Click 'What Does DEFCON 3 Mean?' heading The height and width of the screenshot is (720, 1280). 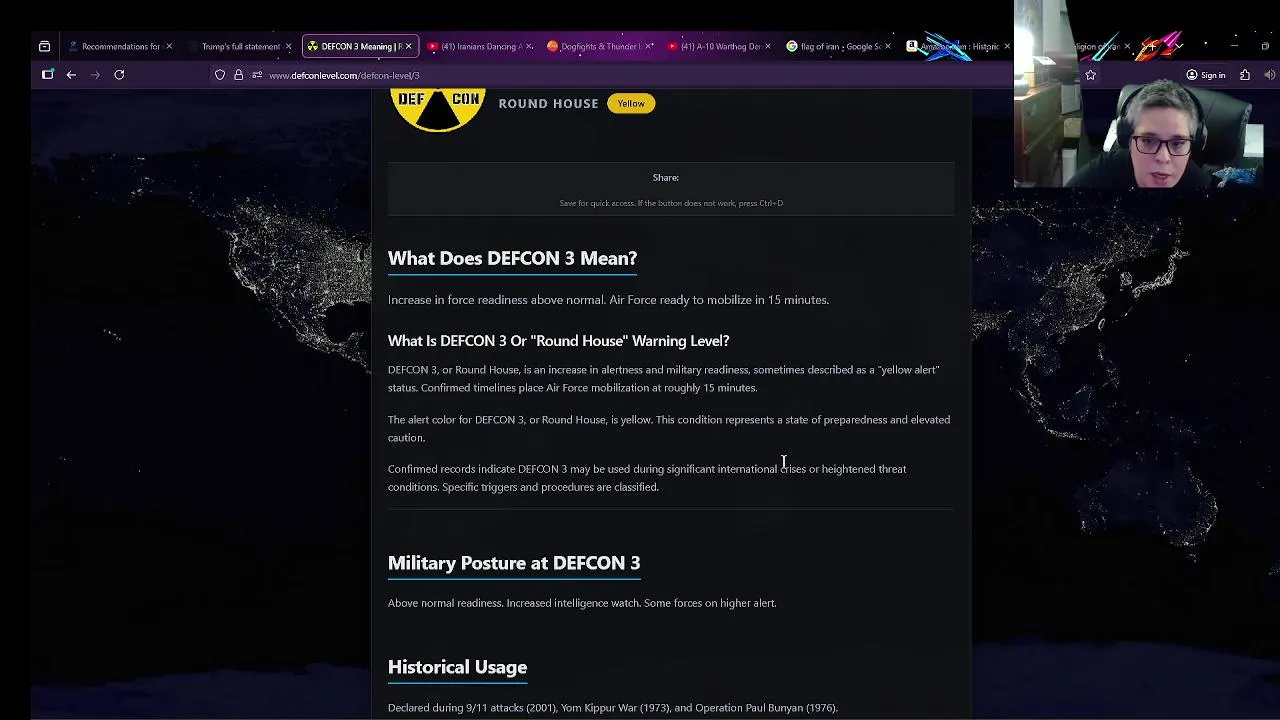point(512,258)
